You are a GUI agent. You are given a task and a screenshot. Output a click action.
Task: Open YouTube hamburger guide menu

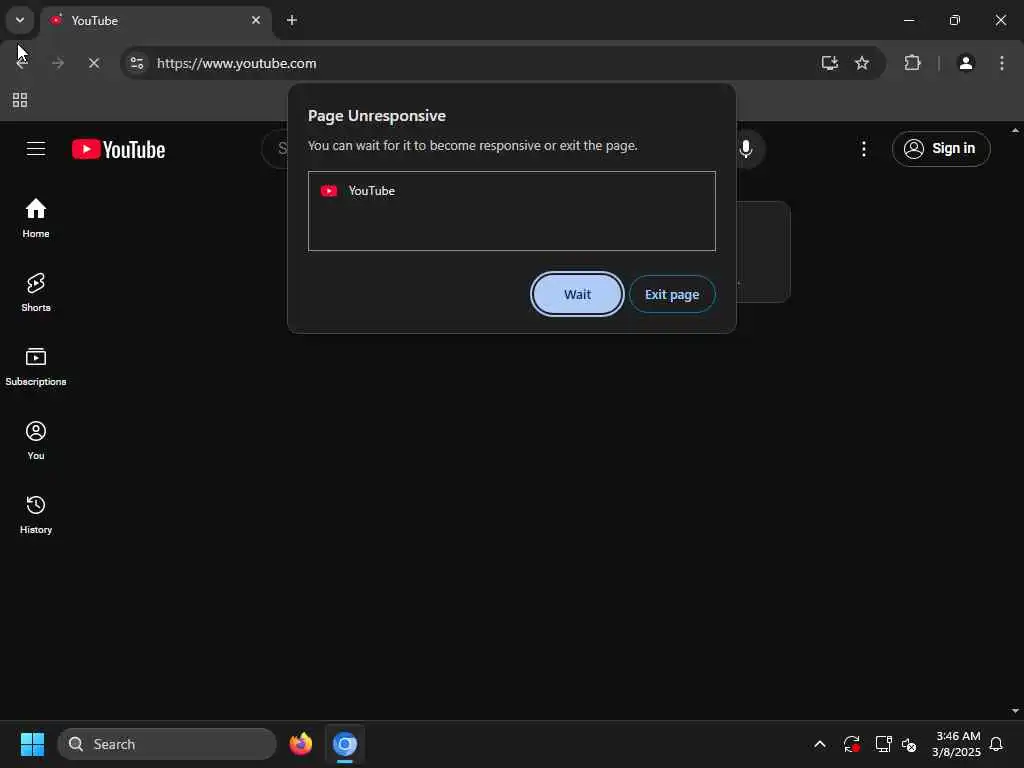click(36, 149)
